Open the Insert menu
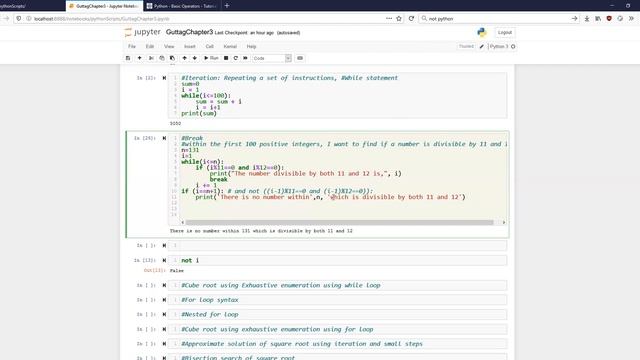This screenshot has height=360, width=640. (190, 47)
